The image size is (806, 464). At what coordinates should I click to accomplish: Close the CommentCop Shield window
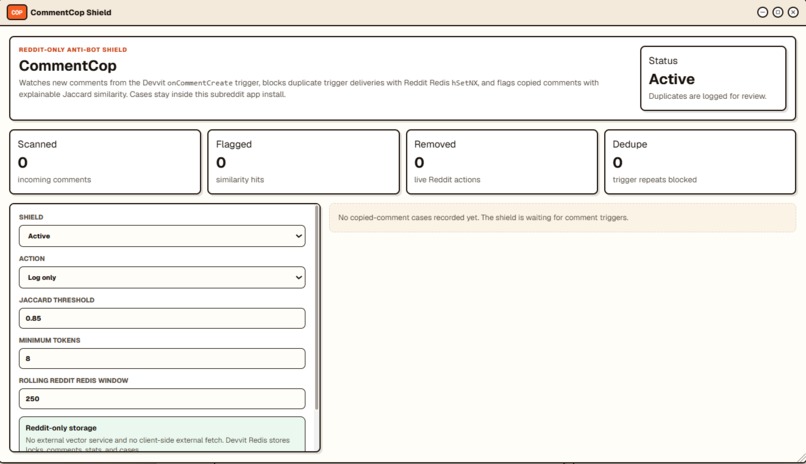click(793, 12)
